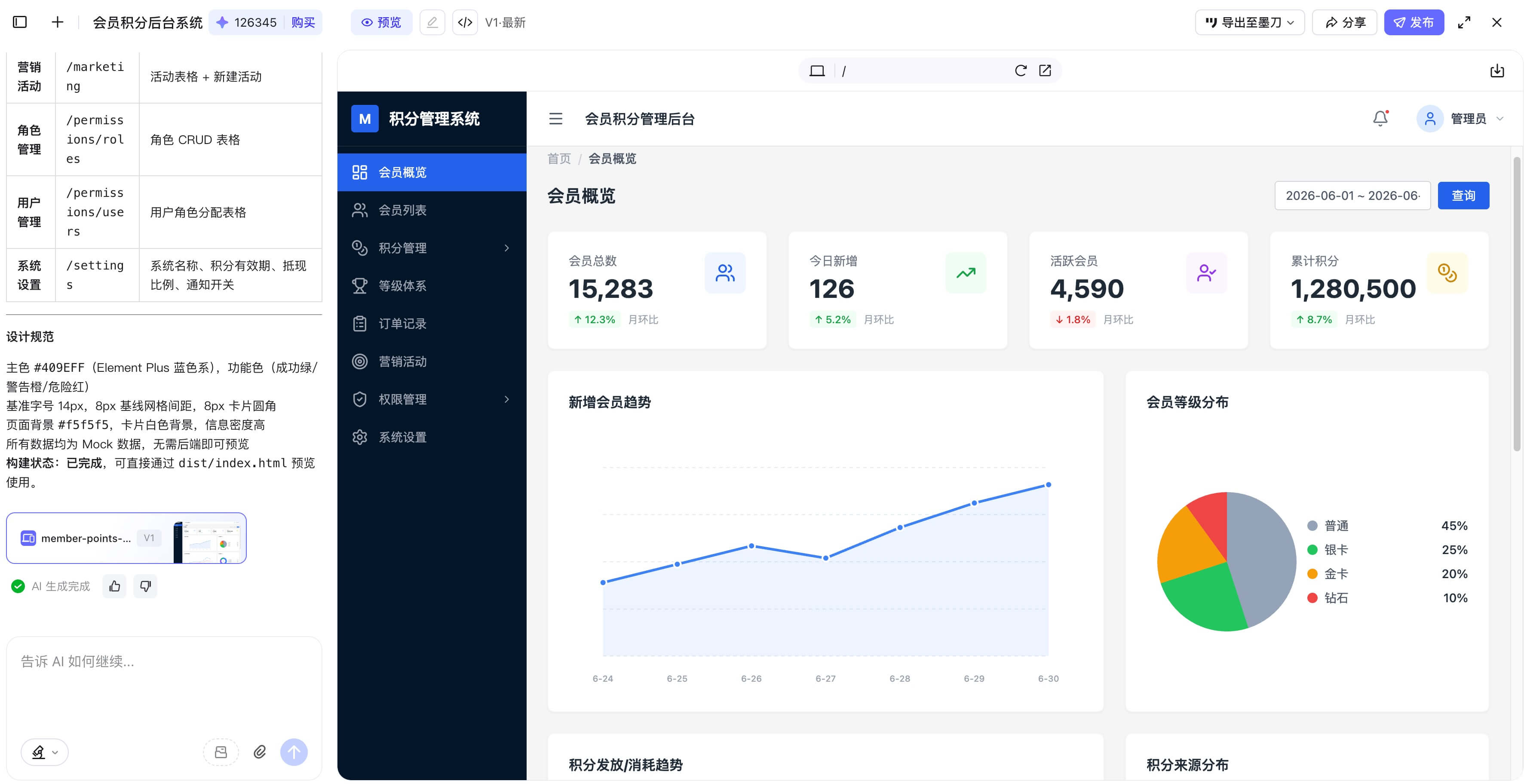Switch to 预览 preview mode
The width and height of the screenshot is (1527, 784).
(x=382, y=22)
